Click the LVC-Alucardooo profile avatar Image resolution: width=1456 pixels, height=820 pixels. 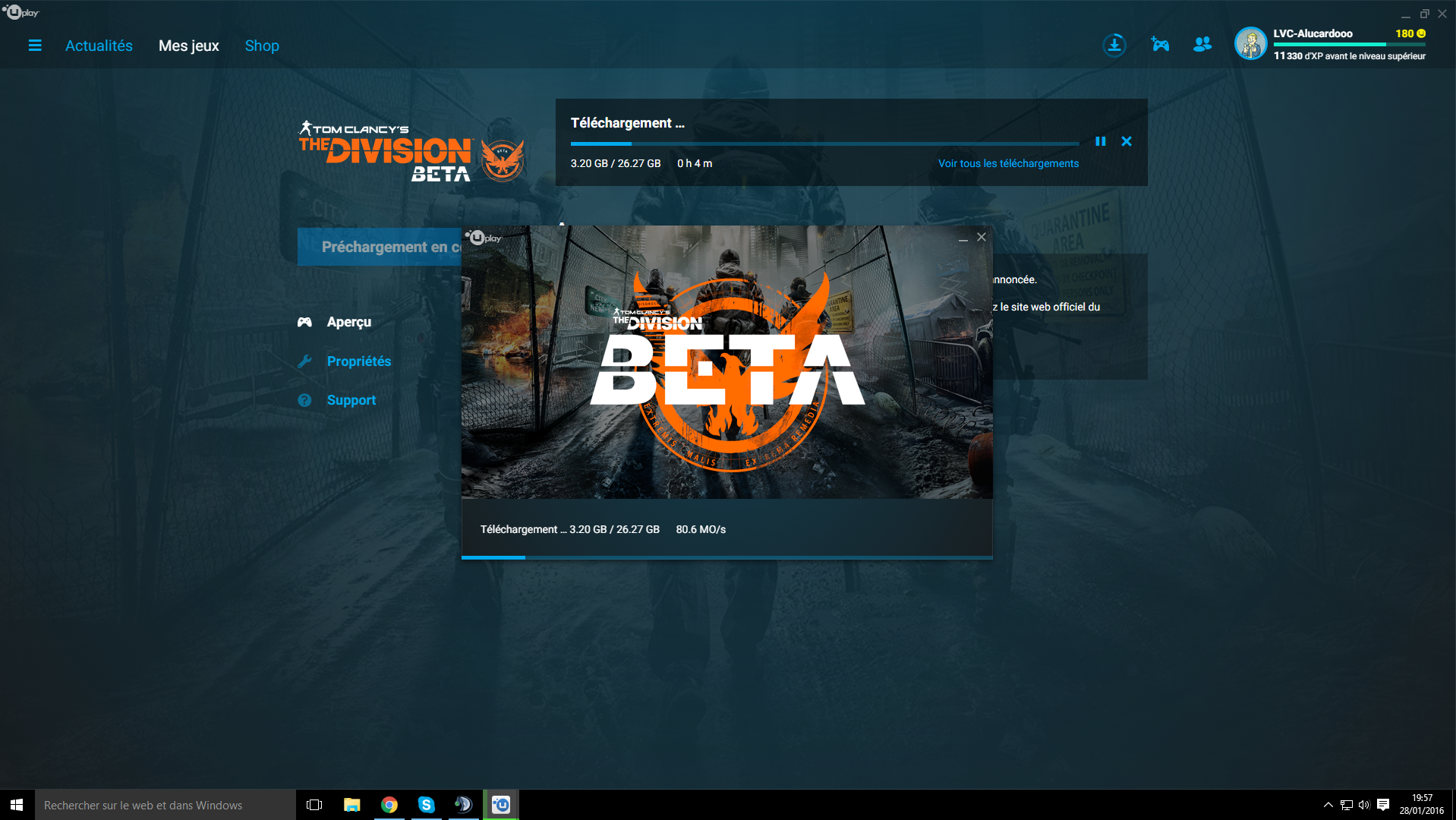coord(1250,43)
